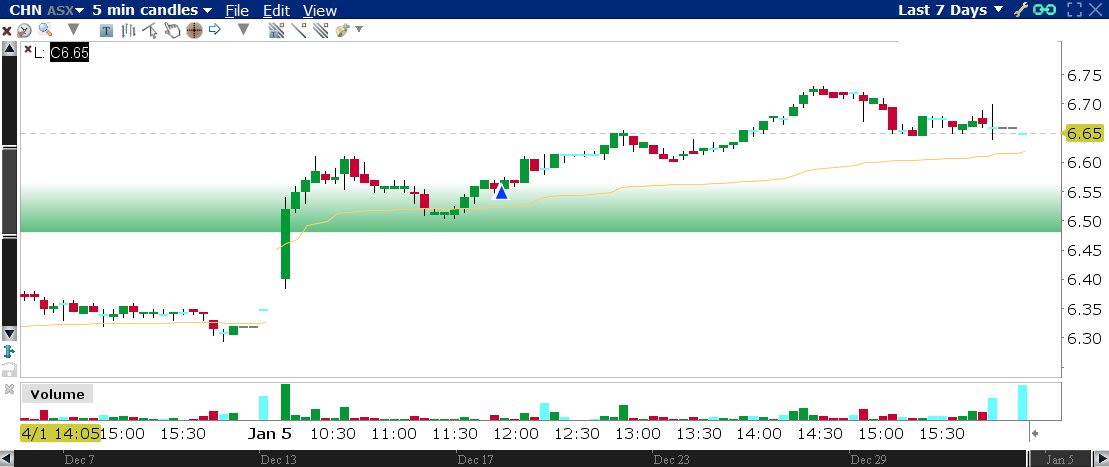Select the hand pan tool
This screenshot has height=467, width=1109.
(172, 30)
